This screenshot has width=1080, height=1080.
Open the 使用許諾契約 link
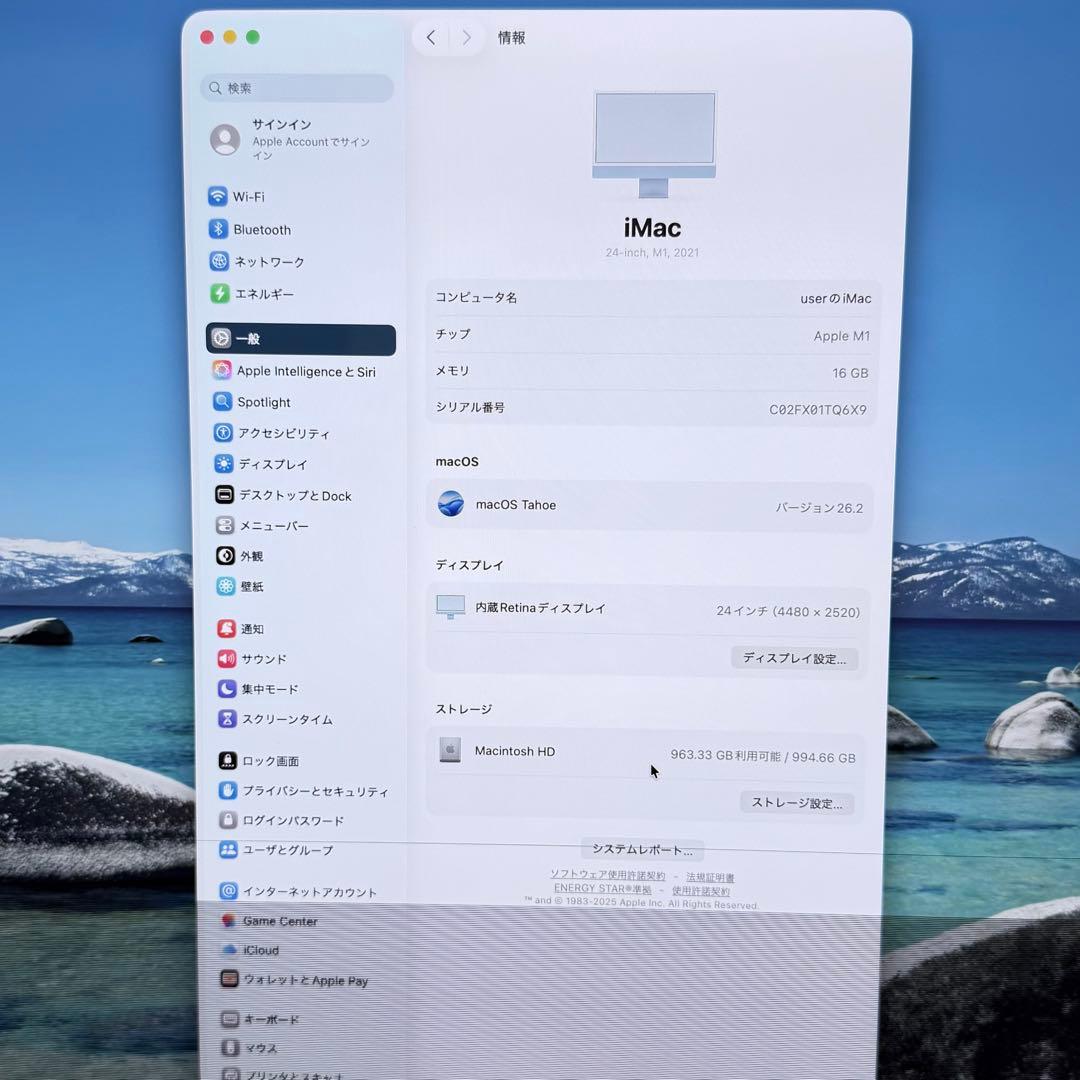point(701,891)
